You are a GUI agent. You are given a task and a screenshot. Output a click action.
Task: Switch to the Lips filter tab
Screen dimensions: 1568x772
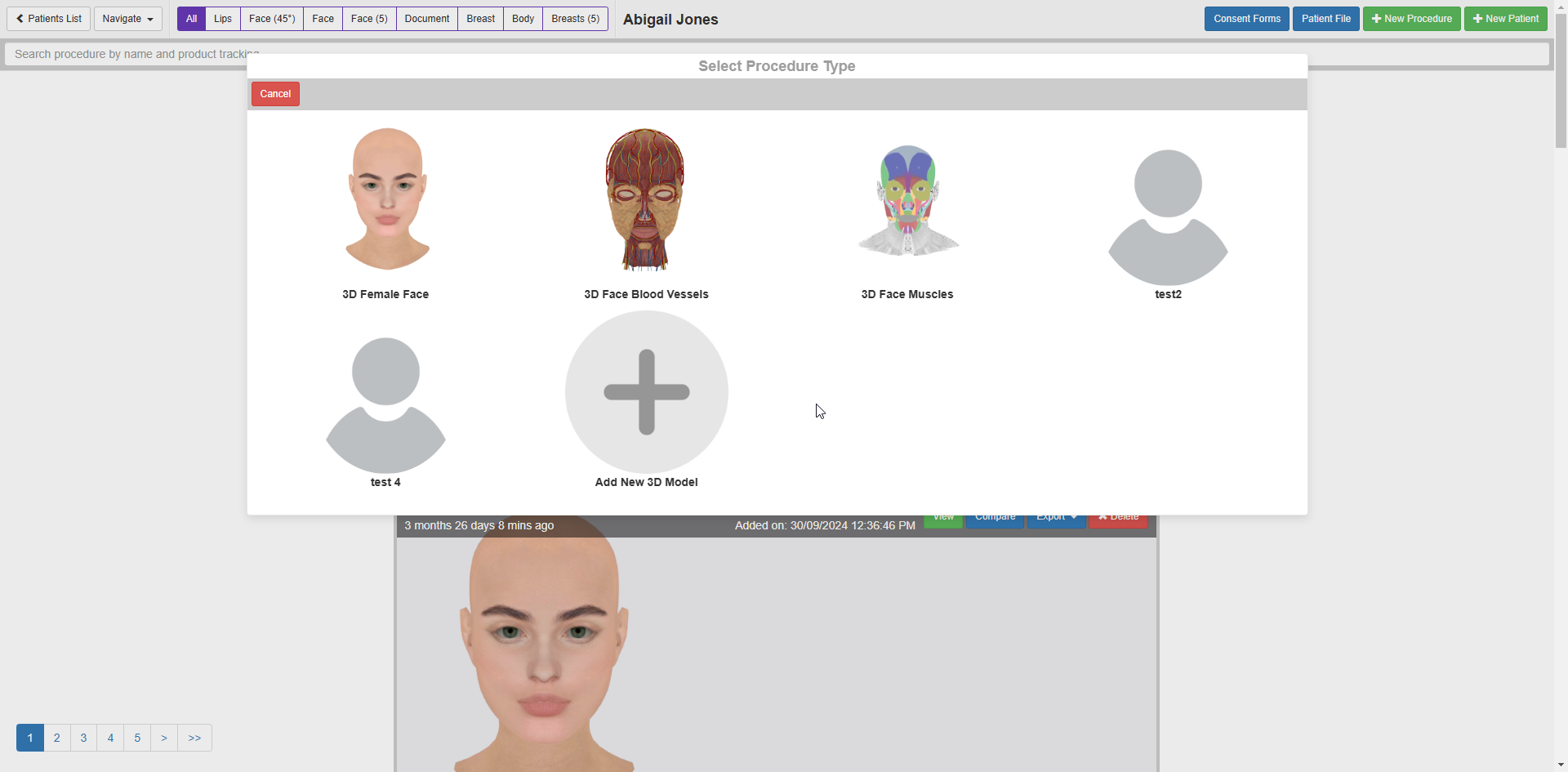point(223,19)
